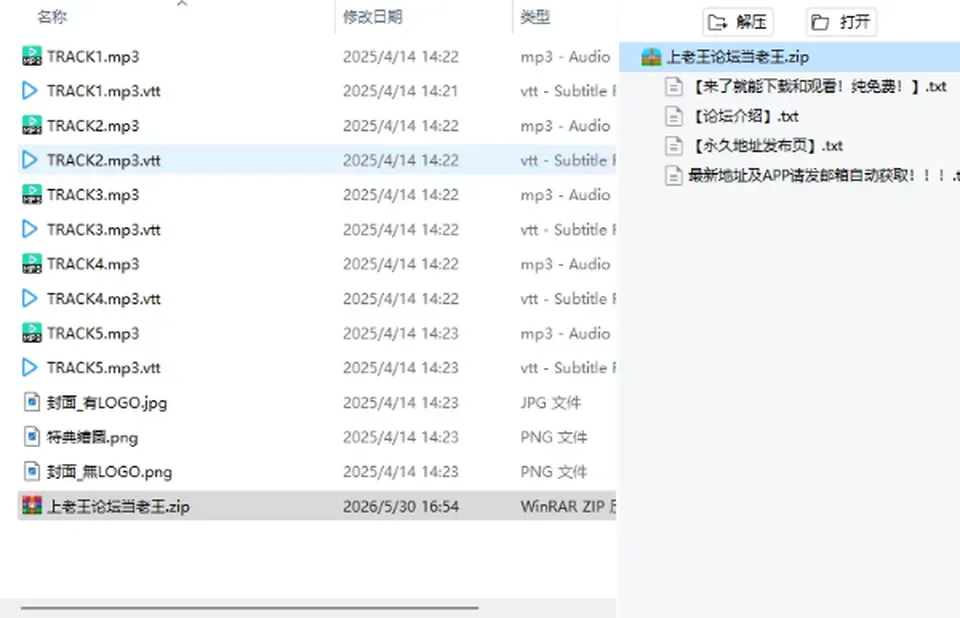Click the 封面_有LOGO.jpg image file icon
This screenshot has width=960, height=618.
click(32, 402)
